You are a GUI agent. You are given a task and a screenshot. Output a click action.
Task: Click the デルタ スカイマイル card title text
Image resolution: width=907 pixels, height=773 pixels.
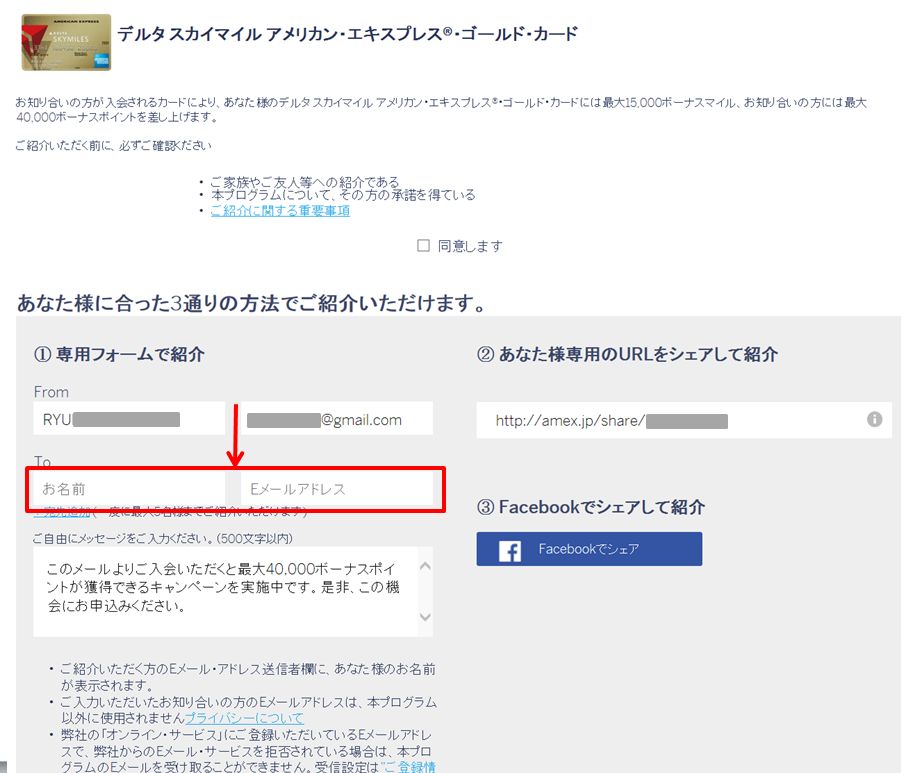[347, 34]
